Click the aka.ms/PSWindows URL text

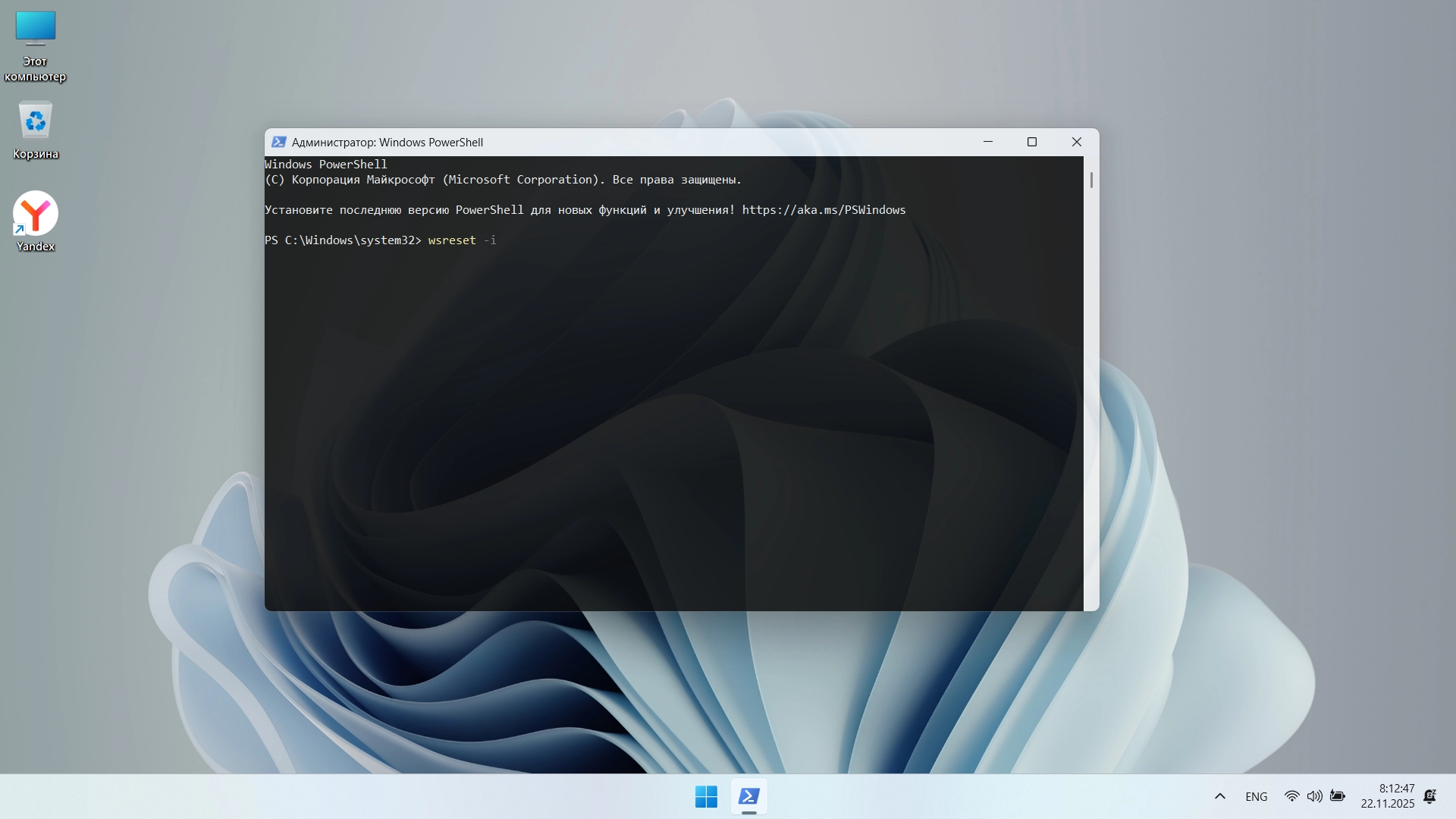824,210
